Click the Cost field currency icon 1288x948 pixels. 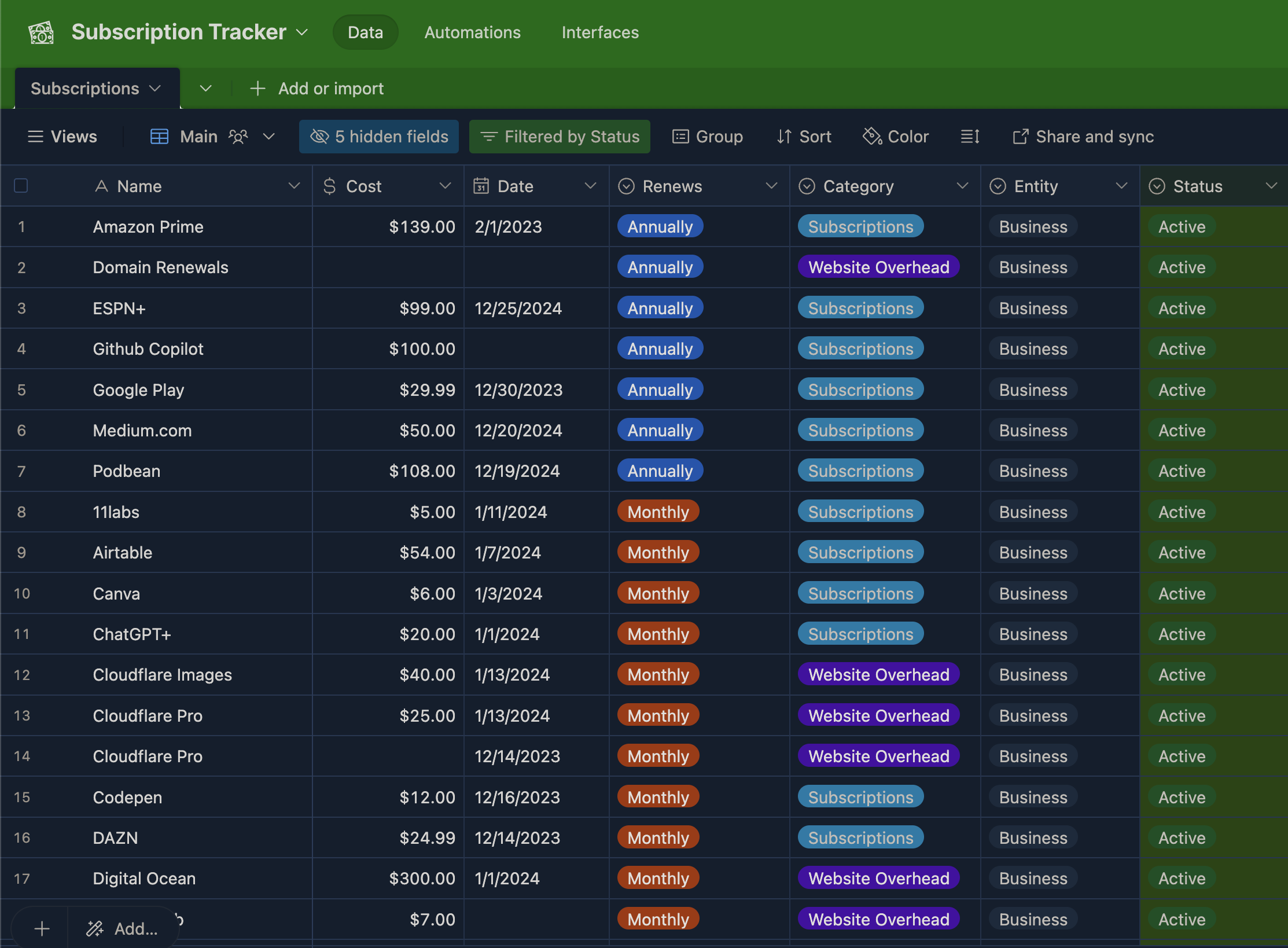point(329,186)
